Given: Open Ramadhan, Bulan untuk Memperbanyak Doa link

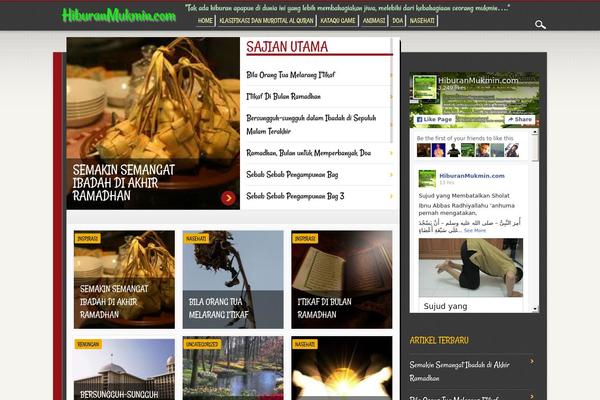Looking at the screenshot, I should pos(308,153).
